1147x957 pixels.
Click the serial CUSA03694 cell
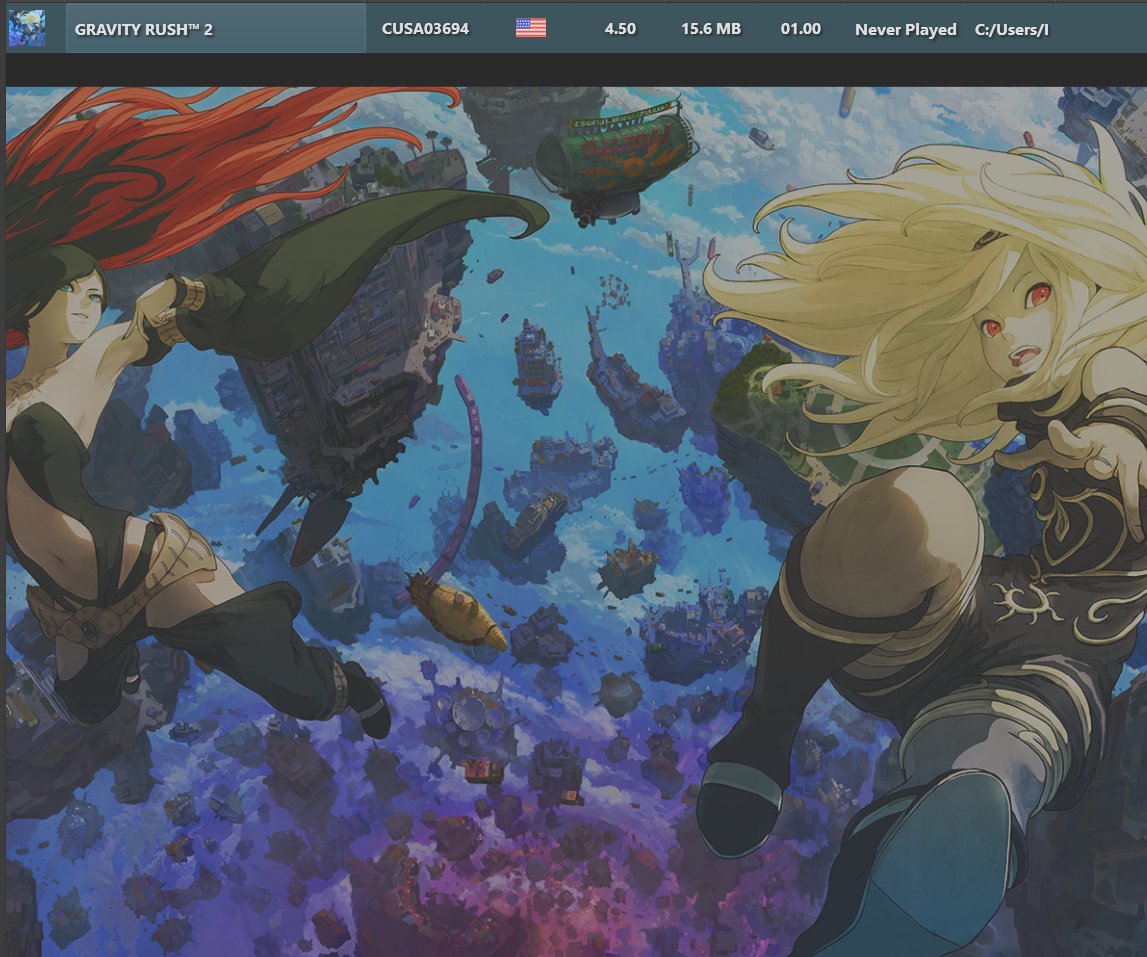click(425, 29)
